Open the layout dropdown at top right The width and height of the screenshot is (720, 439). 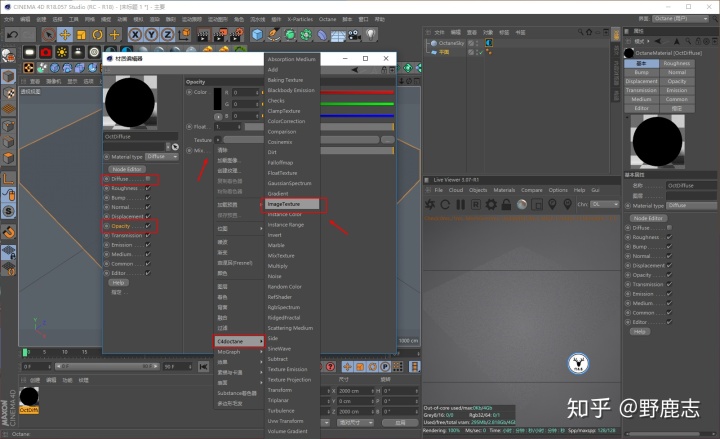coord(681,19)
